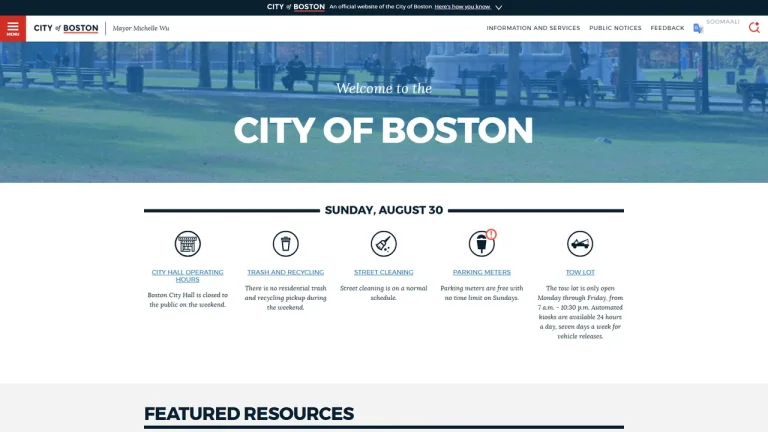Image resolution: width=768 pixels, height=432 pixels.
Task: Open the red hamburger Menu button
Action: [x=13, y=28]
